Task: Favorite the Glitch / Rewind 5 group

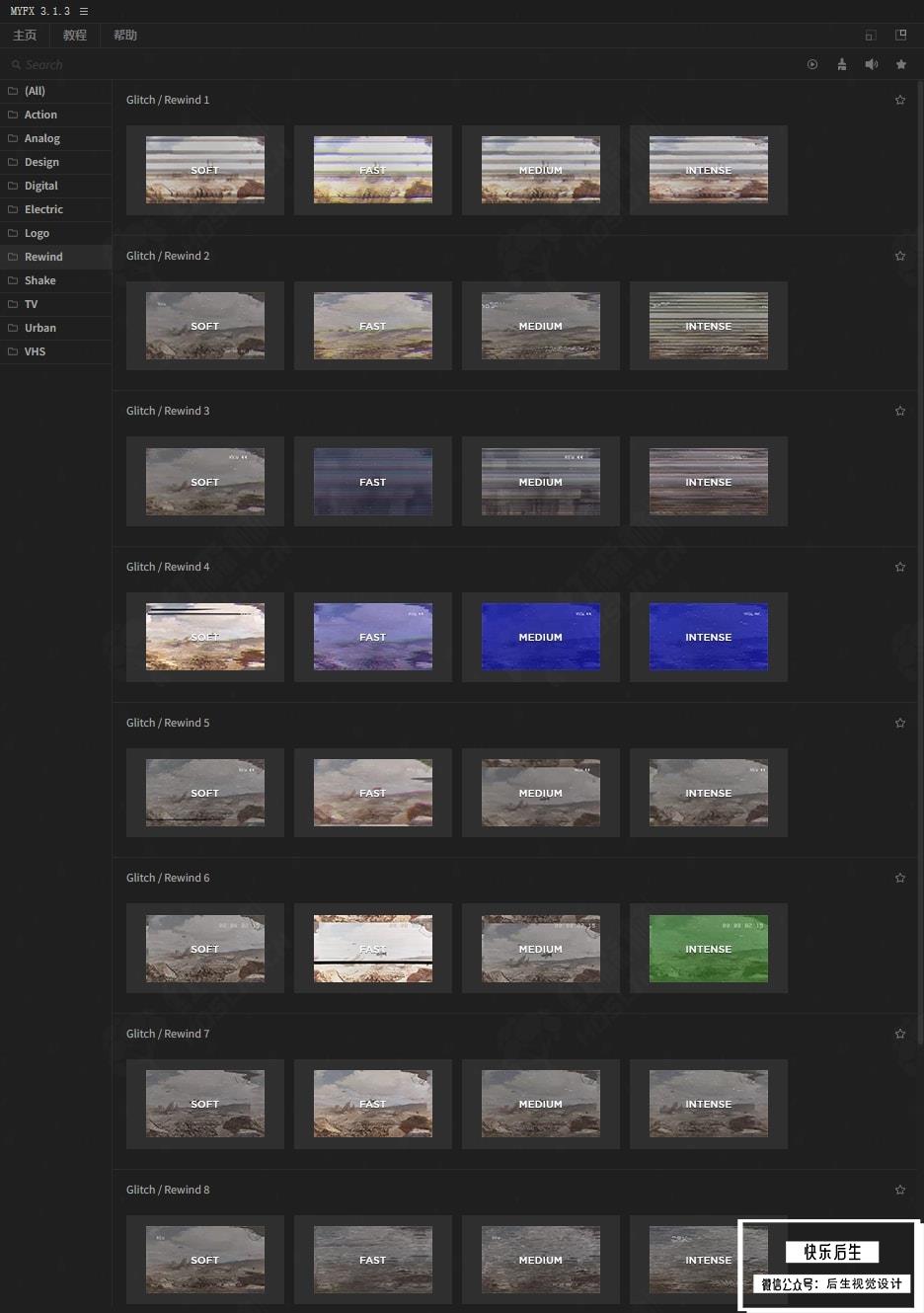Action: click(x=900, y=723)
